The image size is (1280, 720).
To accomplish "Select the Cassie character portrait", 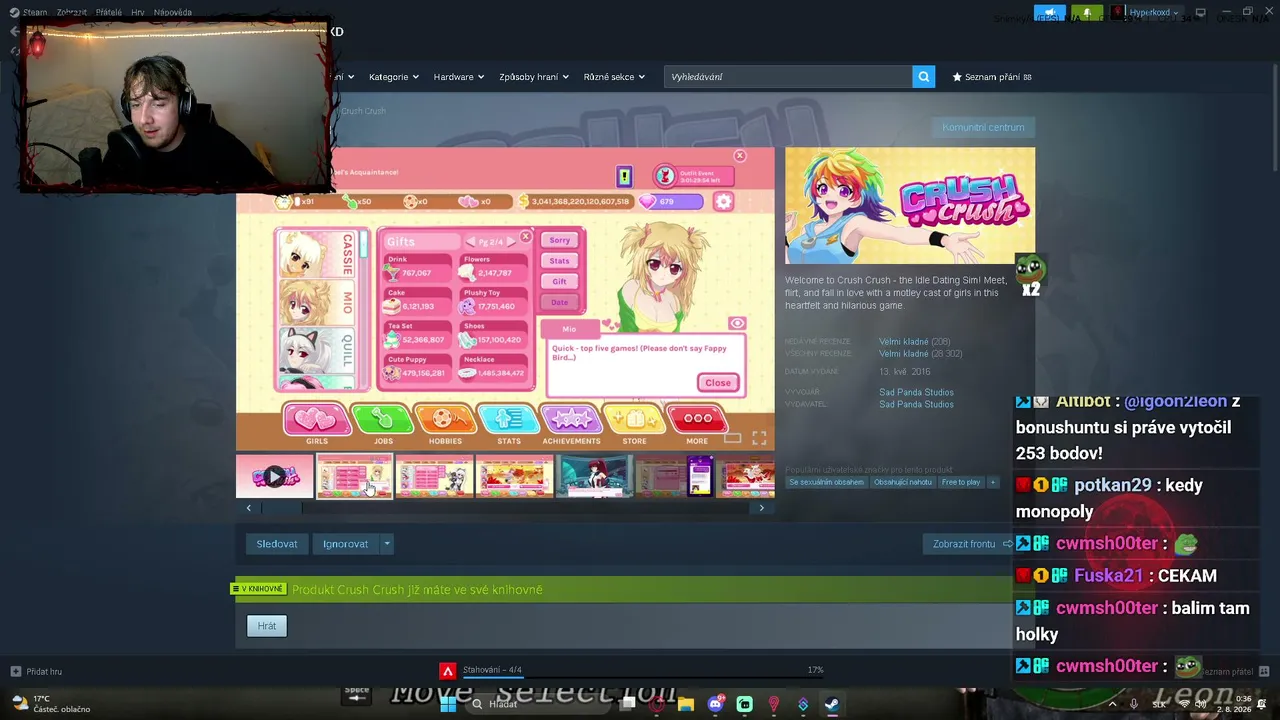I will coord(317,255).
